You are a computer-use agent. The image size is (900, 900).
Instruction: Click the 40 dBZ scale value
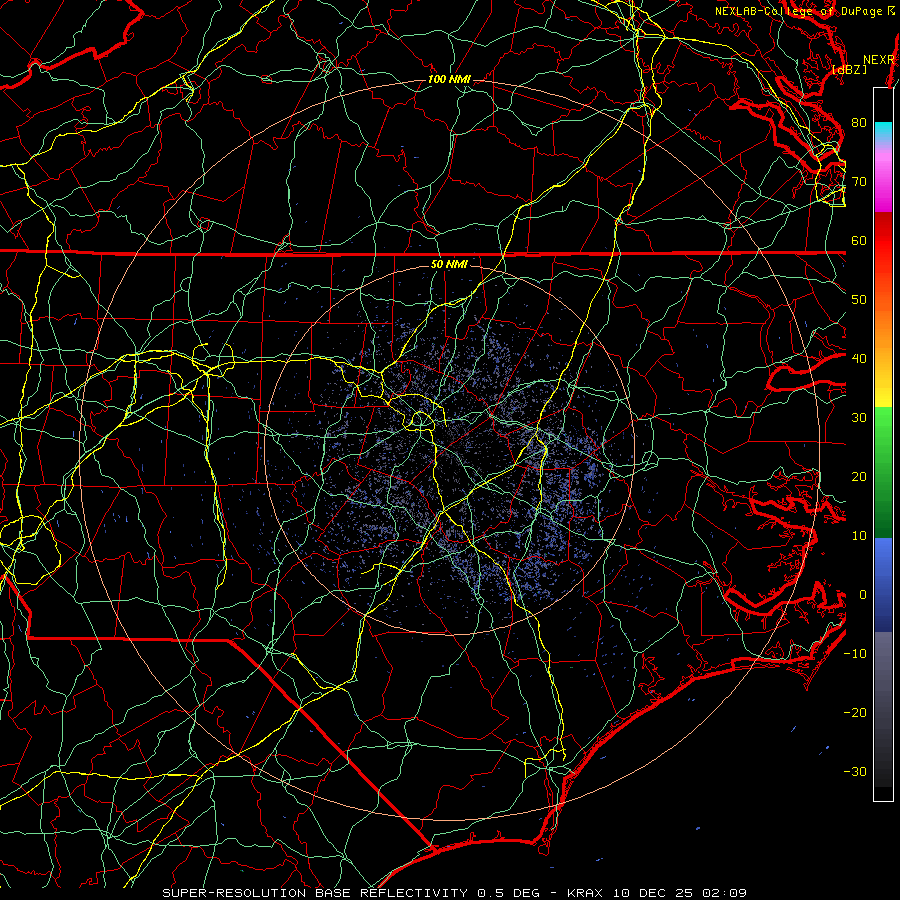(x=859, y=358)
